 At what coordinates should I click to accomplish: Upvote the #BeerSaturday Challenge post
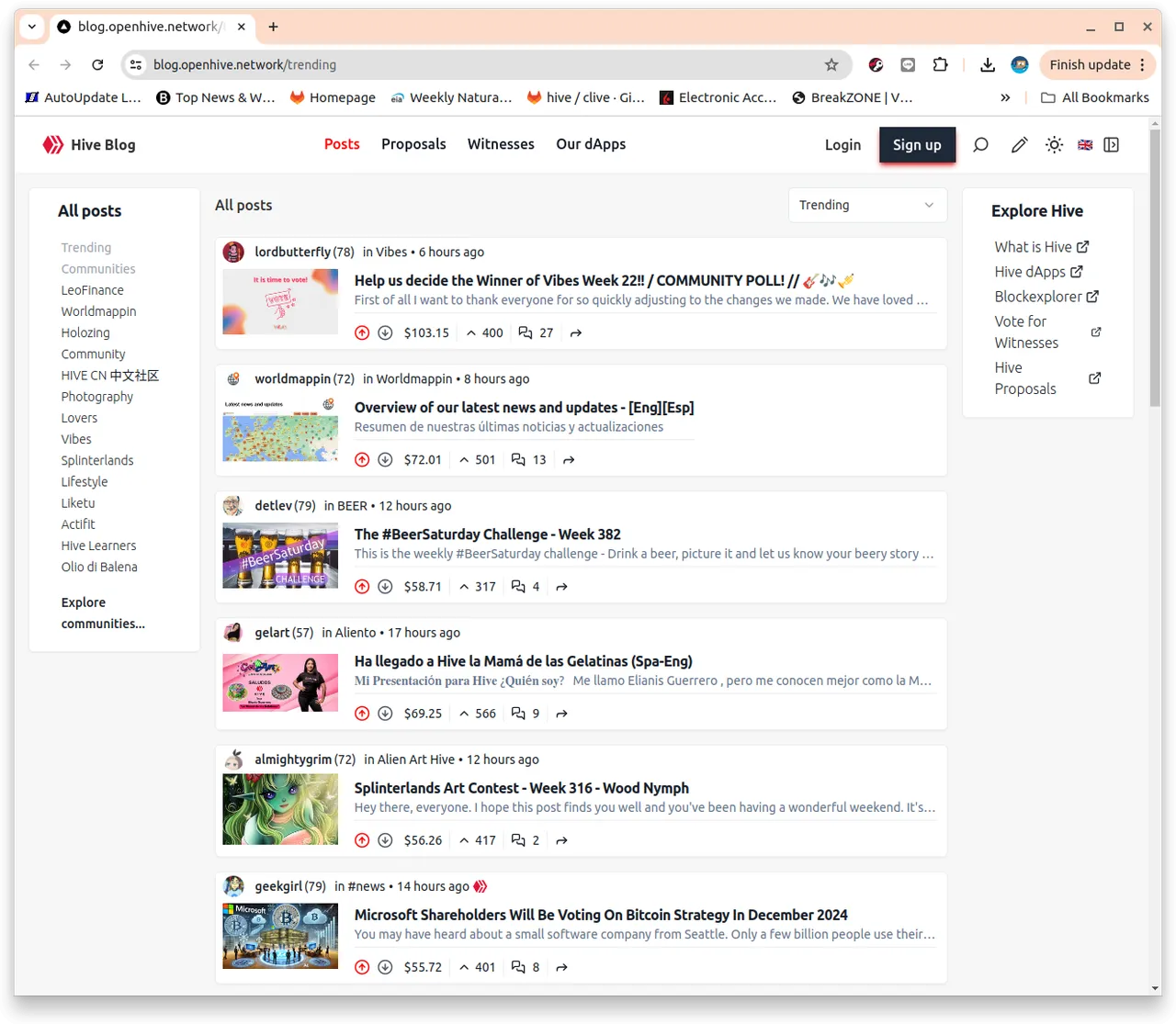pos(362,587)
